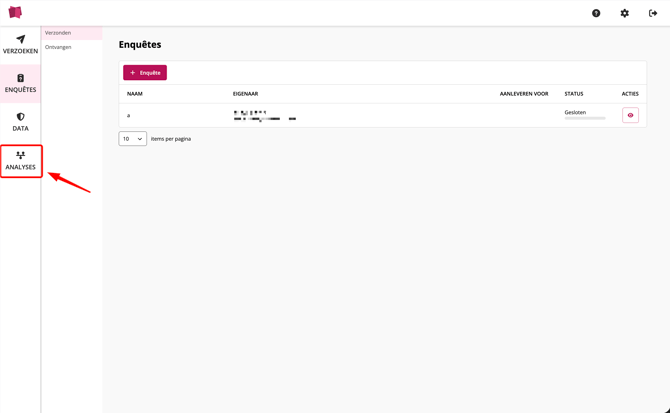Click the pink app logo icon
Image resolution: width=670 pixels, height=413 pixels.
(x=15, y=13)
